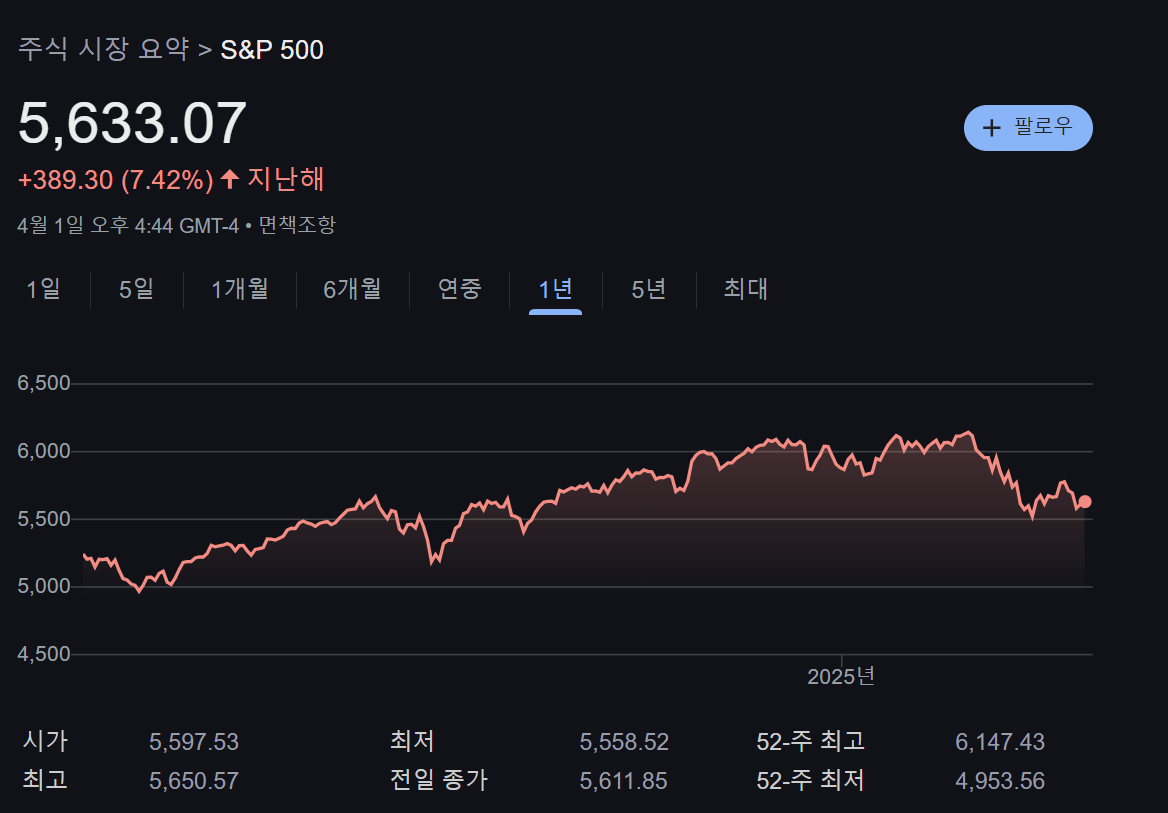Select the 5일 time range tab

pos(136,288)
